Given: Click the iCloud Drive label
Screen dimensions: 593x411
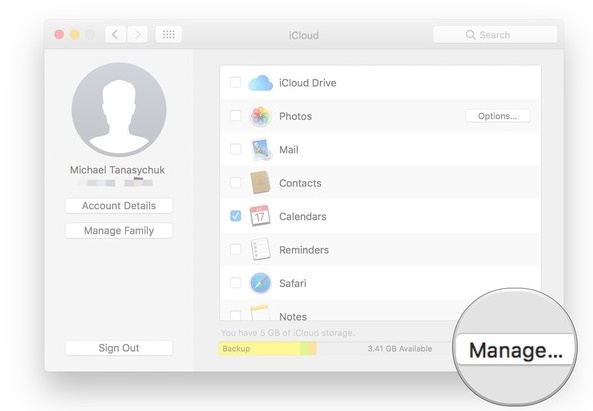Looking at the screenshot, I should click(x=307, y=83).
